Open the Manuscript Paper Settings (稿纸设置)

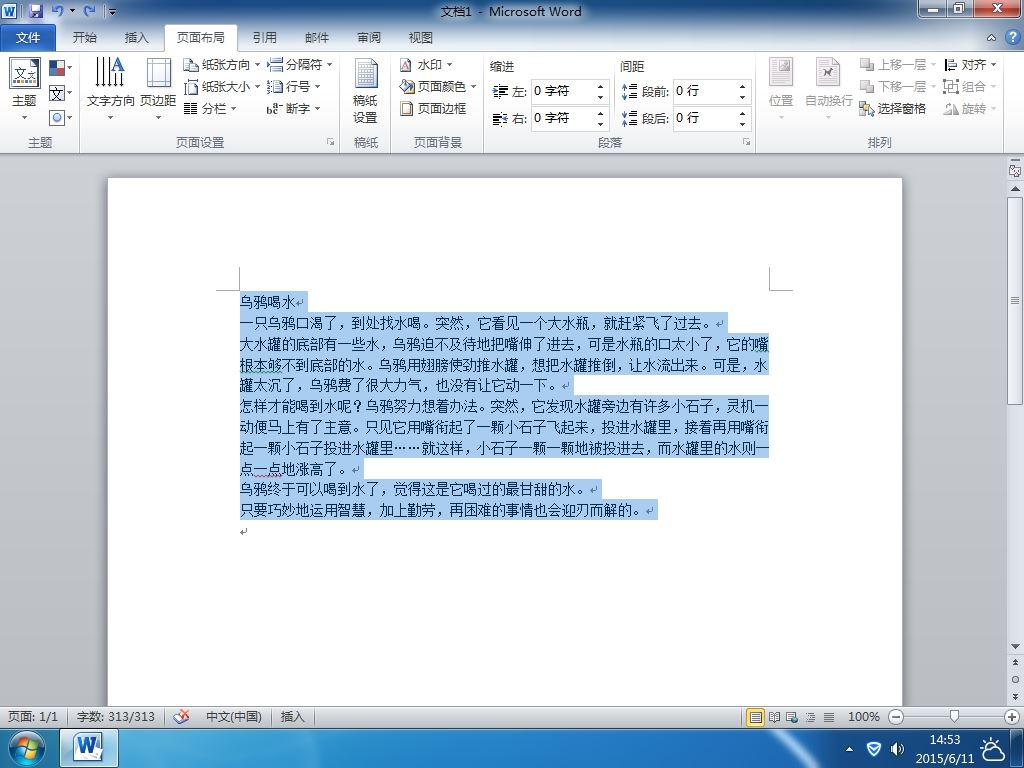pos(365,90)
